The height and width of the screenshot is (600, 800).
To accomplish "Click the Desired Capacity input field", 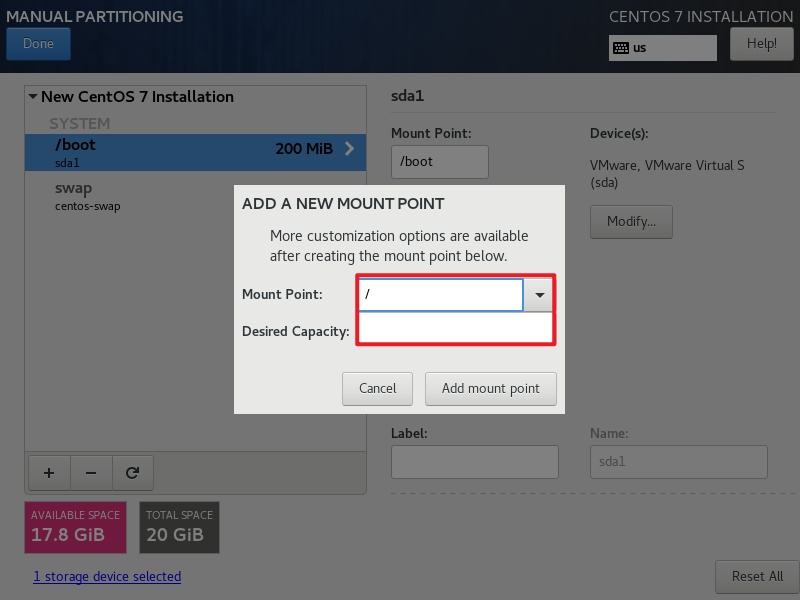I will pos(455,330).
